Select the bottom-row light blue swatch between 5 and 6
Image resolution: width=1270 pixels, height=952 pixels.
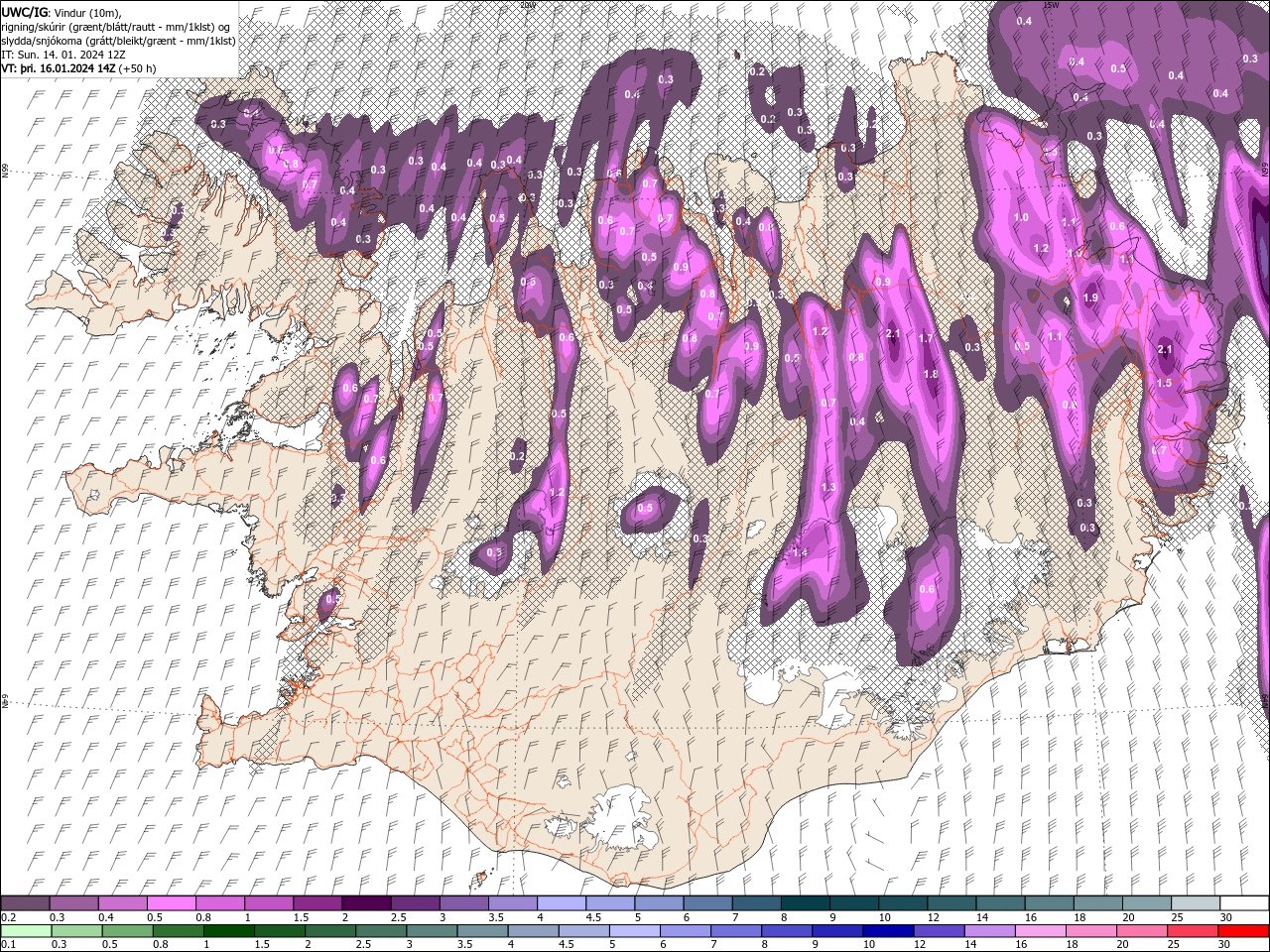(636, 930)
